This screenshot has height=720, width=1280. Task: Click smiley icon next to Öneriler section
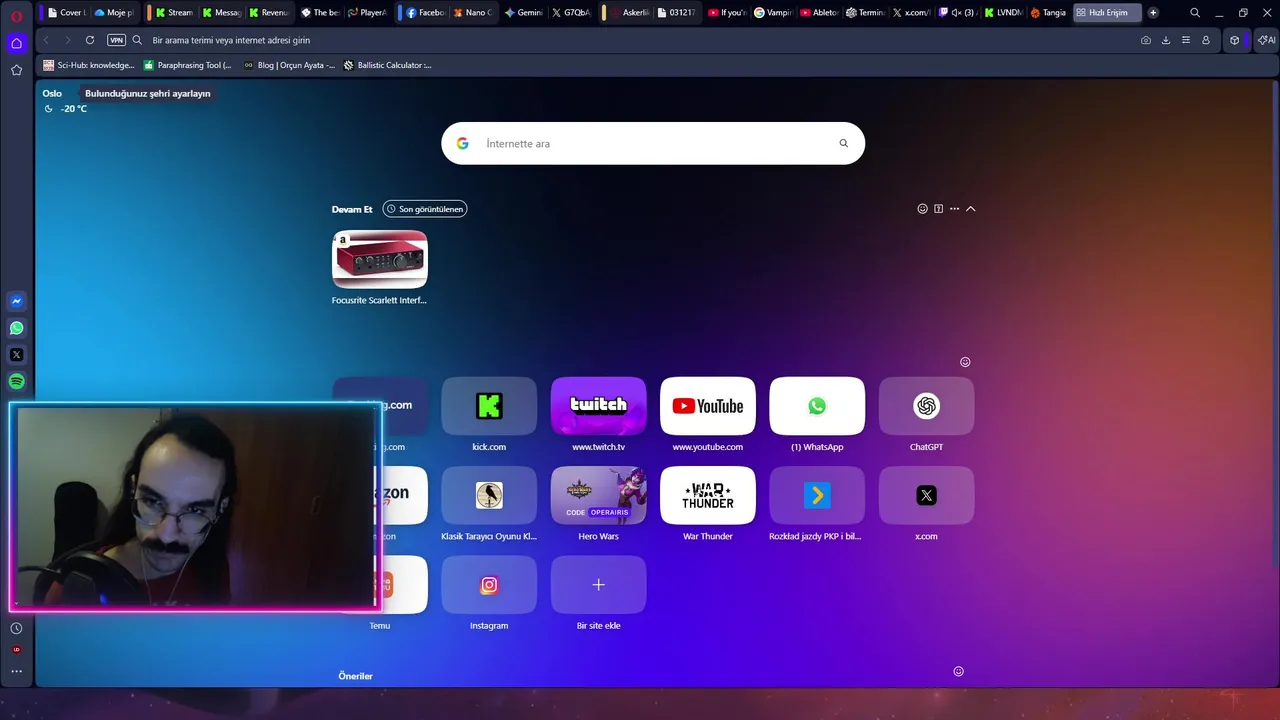pyautogui.click(x=958, y=671)
